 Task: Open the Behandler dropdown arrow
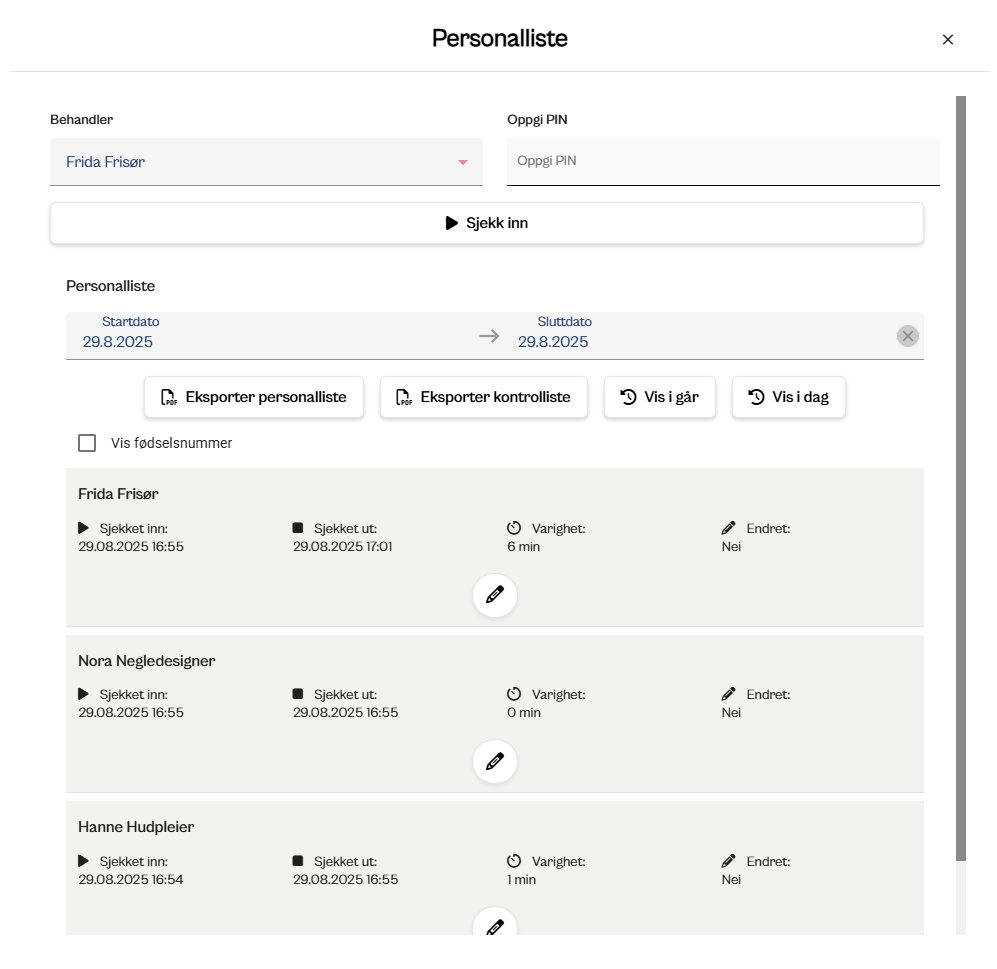pyautogui.click(x=463, y=162)
